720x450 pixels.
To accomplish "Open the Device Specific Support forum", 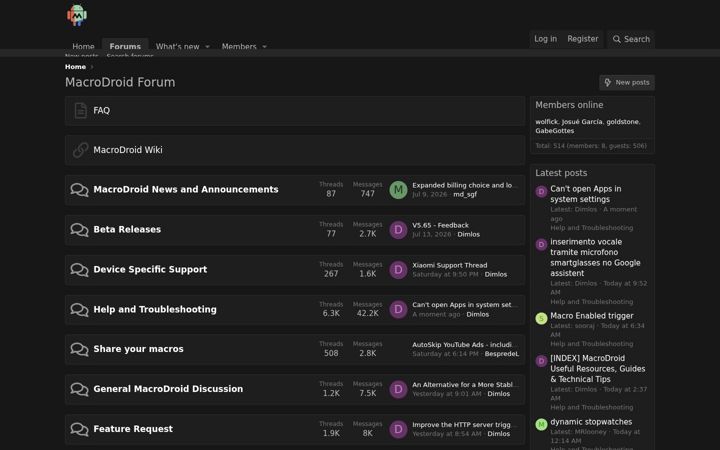I will (x=150, y=270).
